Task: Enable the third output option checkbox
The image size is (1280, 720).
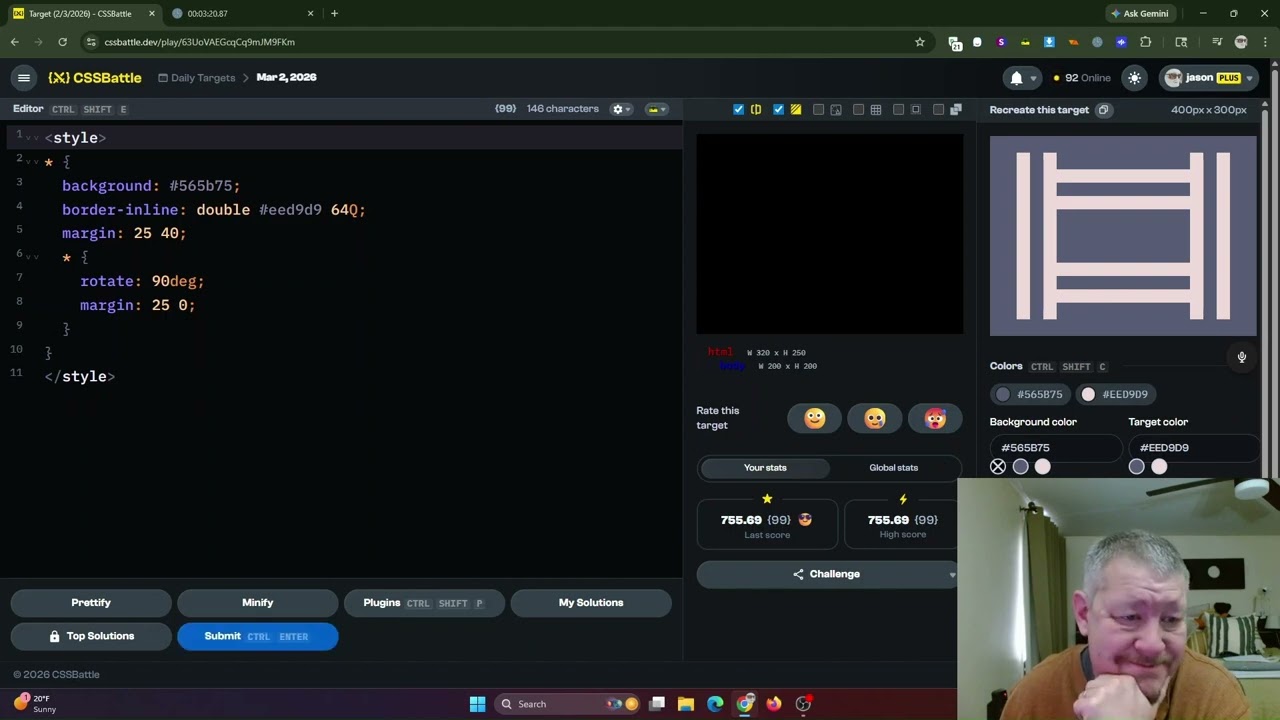Action: point(818,110)
